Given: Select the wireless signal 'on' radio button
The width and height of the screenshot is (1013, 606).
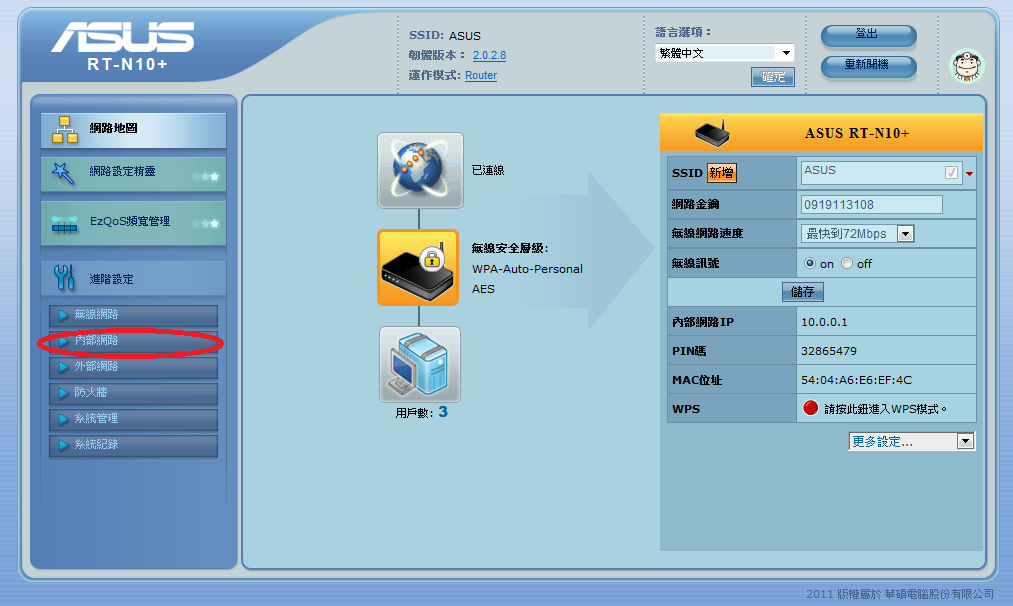Looking at the screenshot, I should [810, 264].
